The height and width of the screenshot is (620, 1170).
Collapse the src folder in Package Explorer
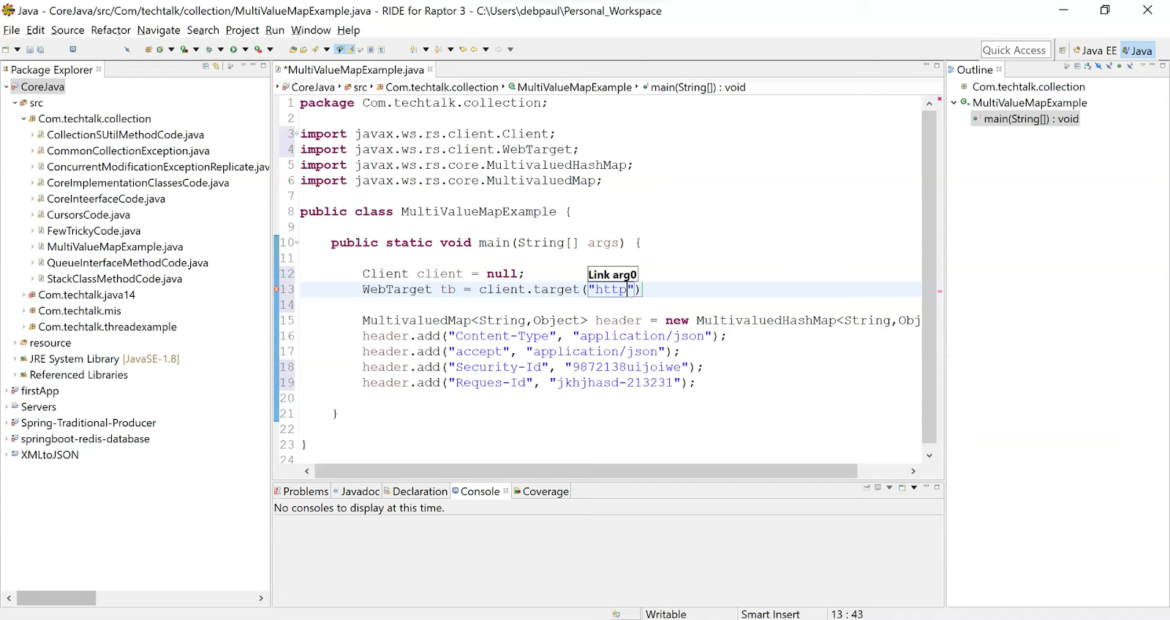[15, 103]
